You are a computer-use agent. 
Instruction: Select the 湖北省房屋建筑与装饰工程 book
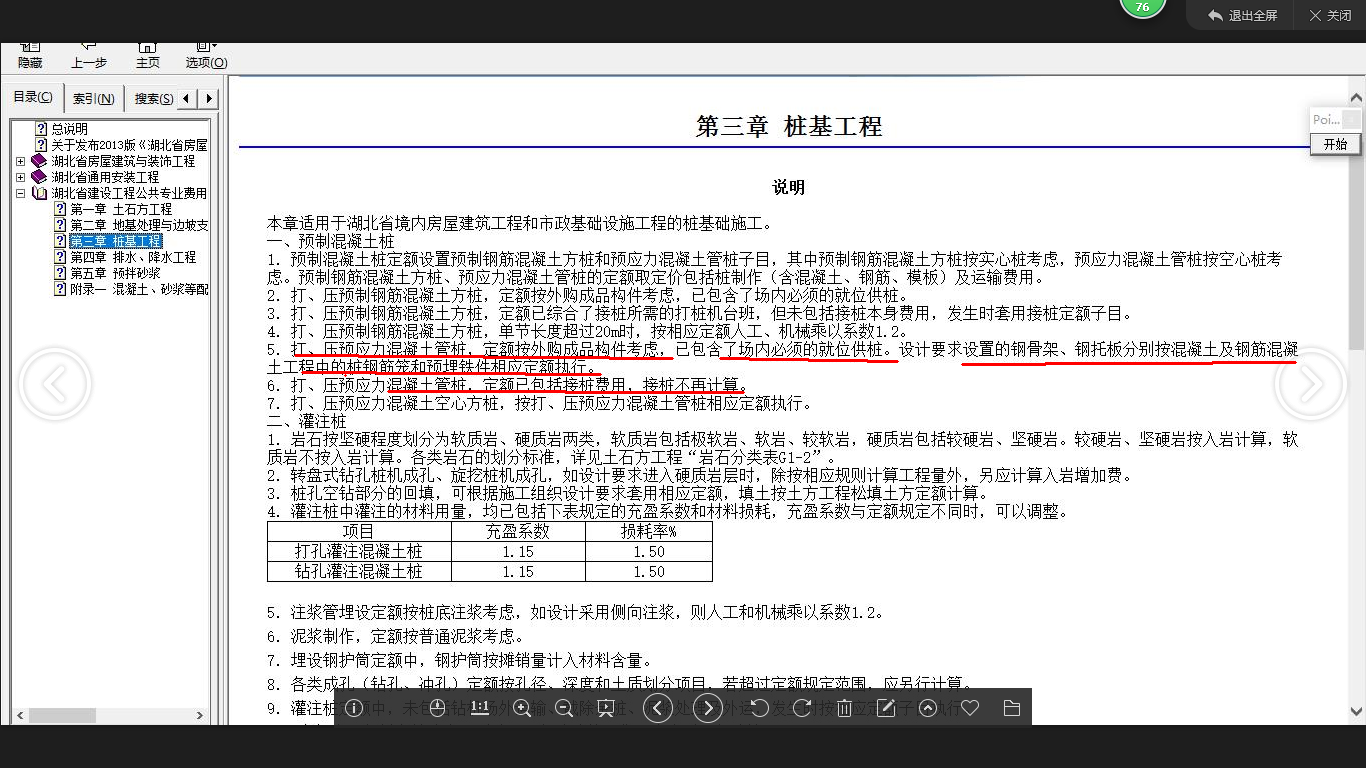(123, 161)
